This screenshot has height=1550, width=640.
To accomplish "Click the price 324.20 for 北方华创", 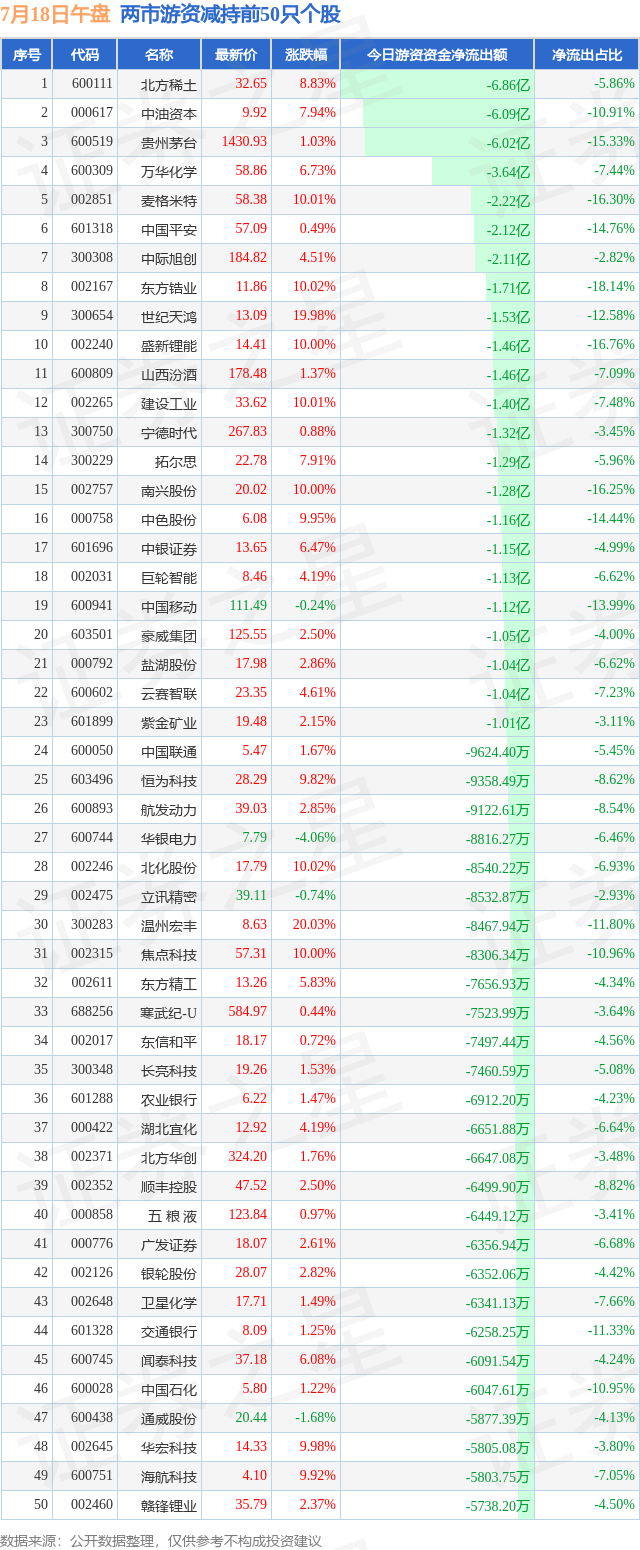I will 248,1157.
